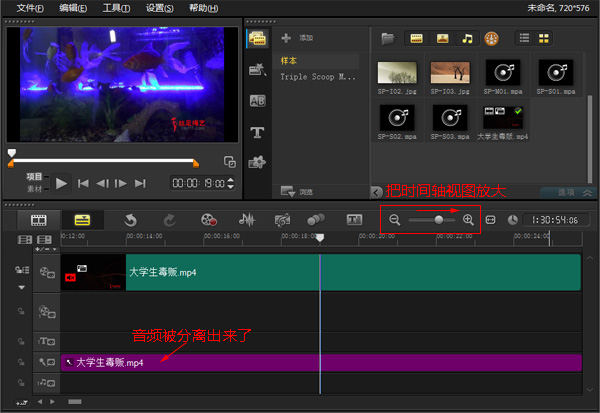Toggle photo files filter in library
Screen dimensions: 600x413
click(441, 39)
